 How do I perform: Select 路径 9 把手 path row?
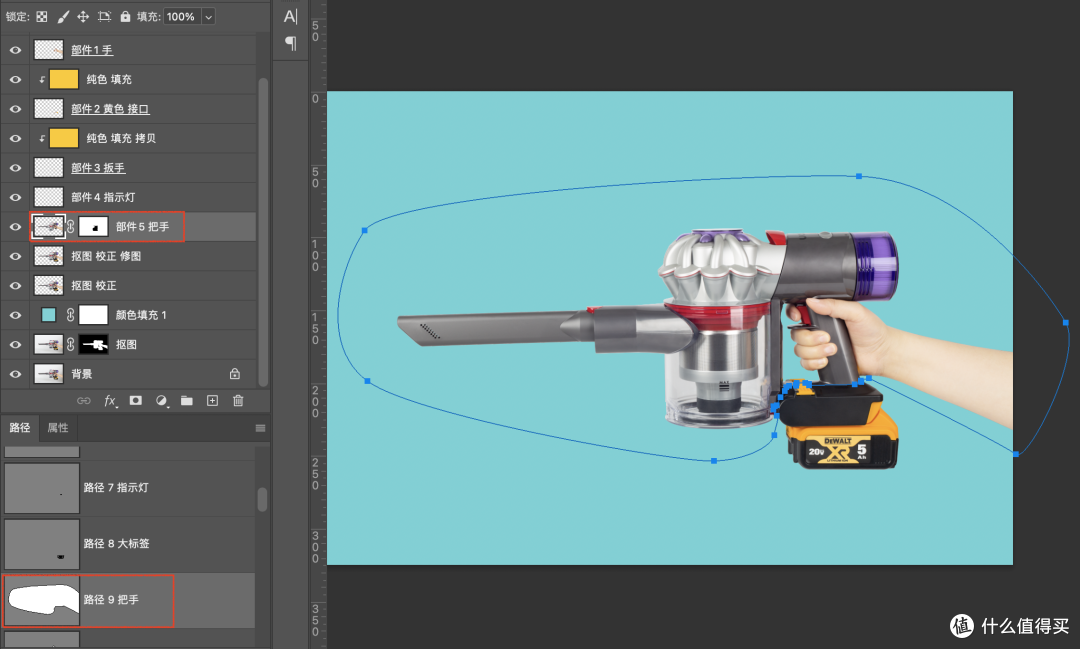tap(129, 600)
